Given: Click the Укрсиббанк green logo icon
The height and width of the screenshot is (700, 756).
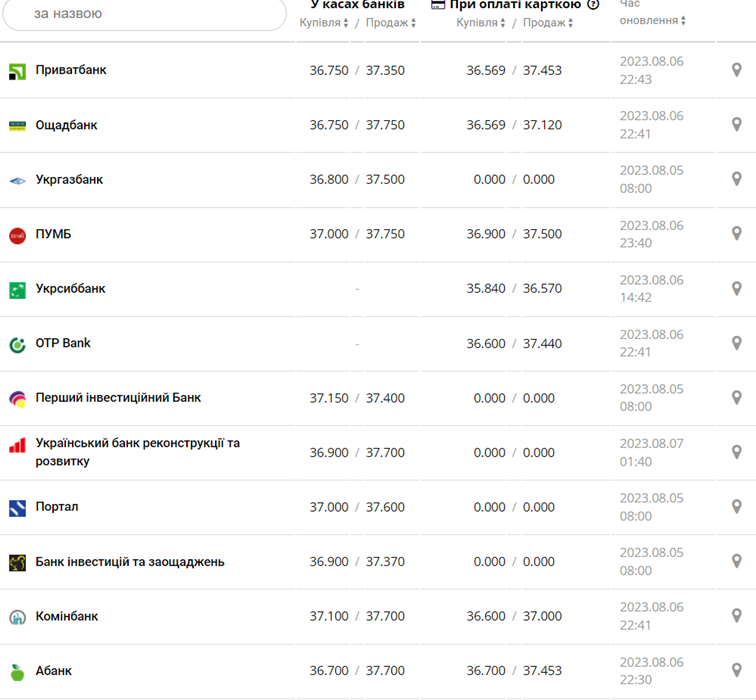Looking at the screenshot, I should point(17,290).
